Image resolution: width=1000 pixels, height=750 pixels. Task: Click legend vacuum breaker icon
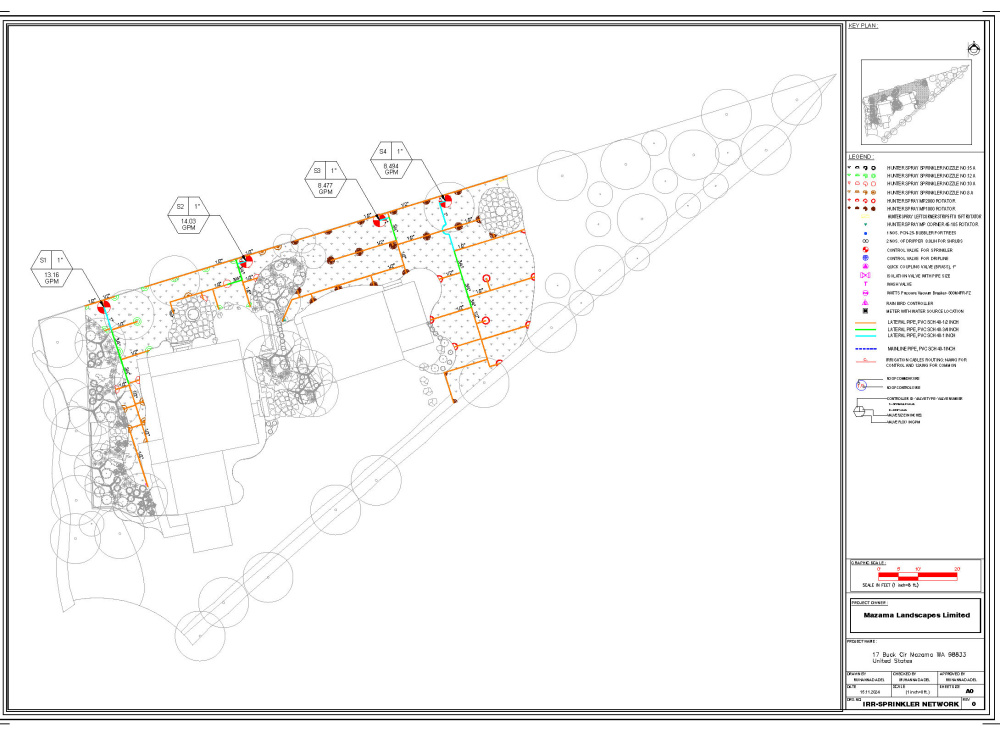click(x=865, y=293)
